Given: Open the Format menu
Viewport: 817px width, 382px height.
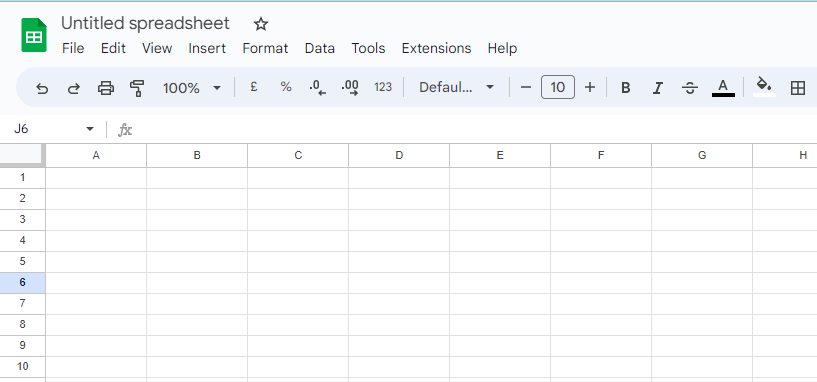Looking at the screenshot, I should (265, 48).
